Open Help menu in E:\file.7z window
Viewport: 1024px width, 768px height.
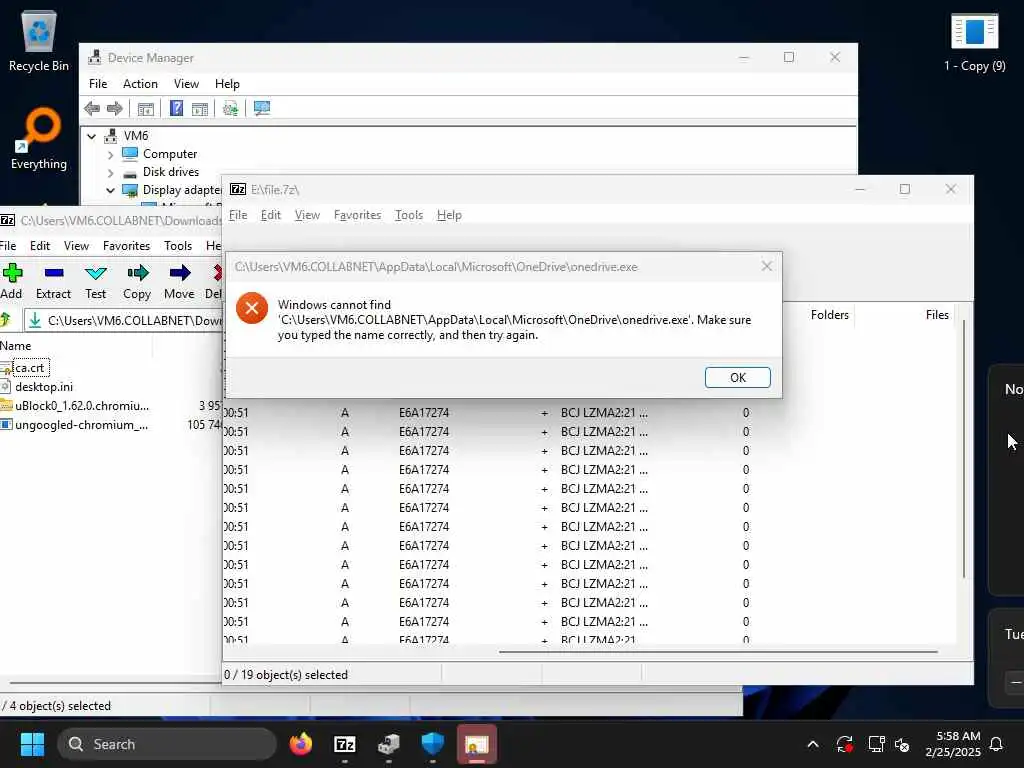[449, 215]
